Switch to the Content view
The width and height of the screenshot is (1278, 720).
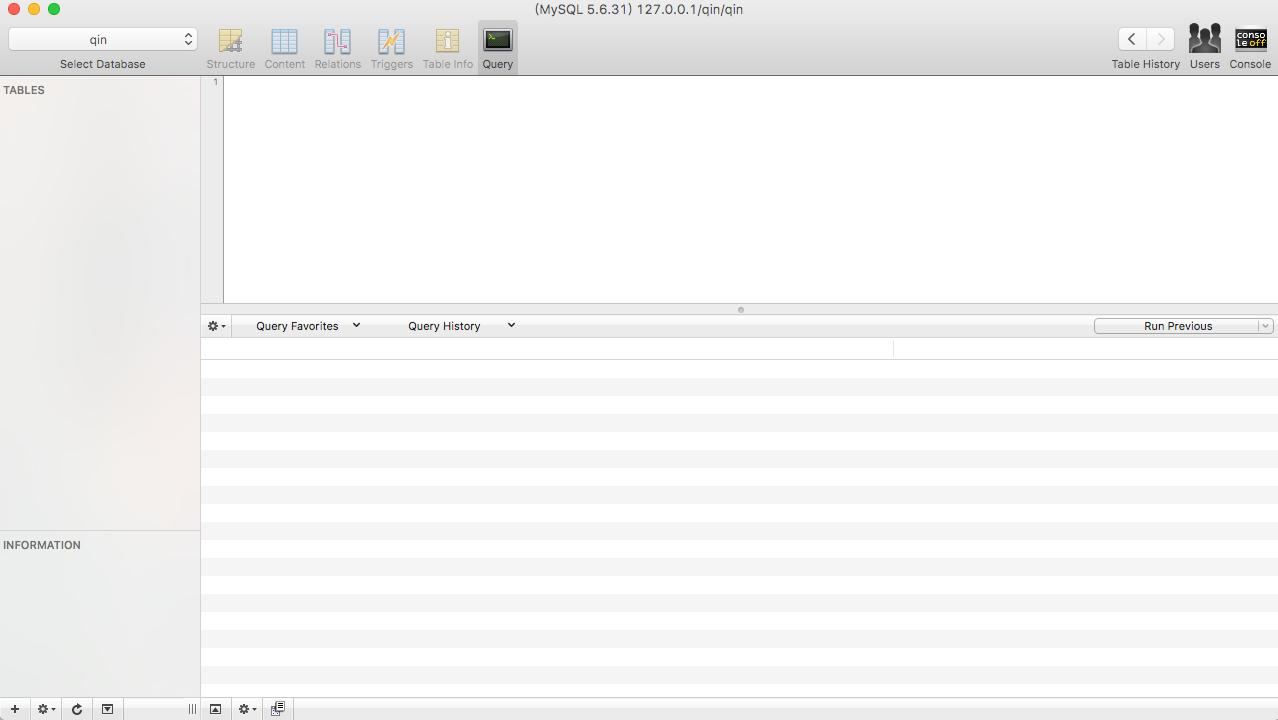[284, 48]
